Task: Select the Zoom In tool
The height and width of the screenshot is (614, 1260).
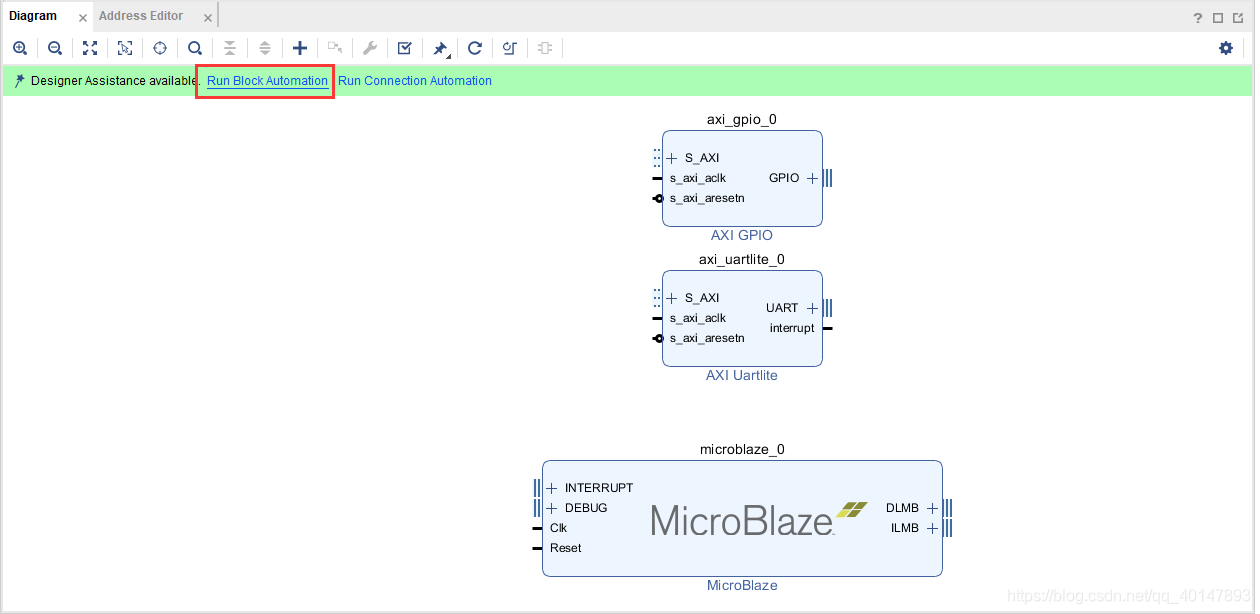Action: (x=20, y=47)
